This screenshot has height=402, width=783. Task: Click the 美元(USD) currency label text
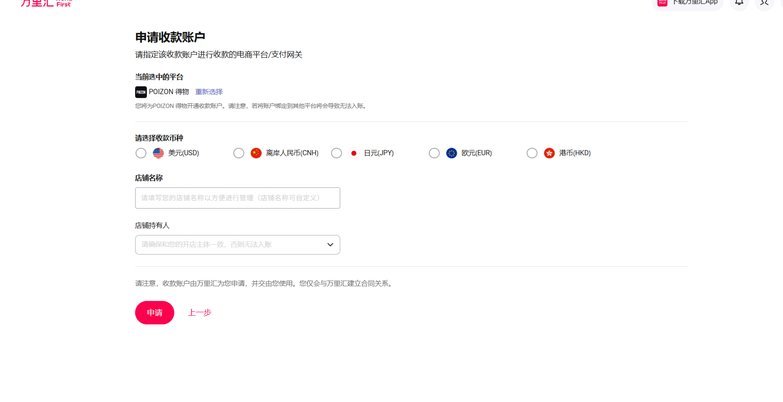[x=184, y=153]
